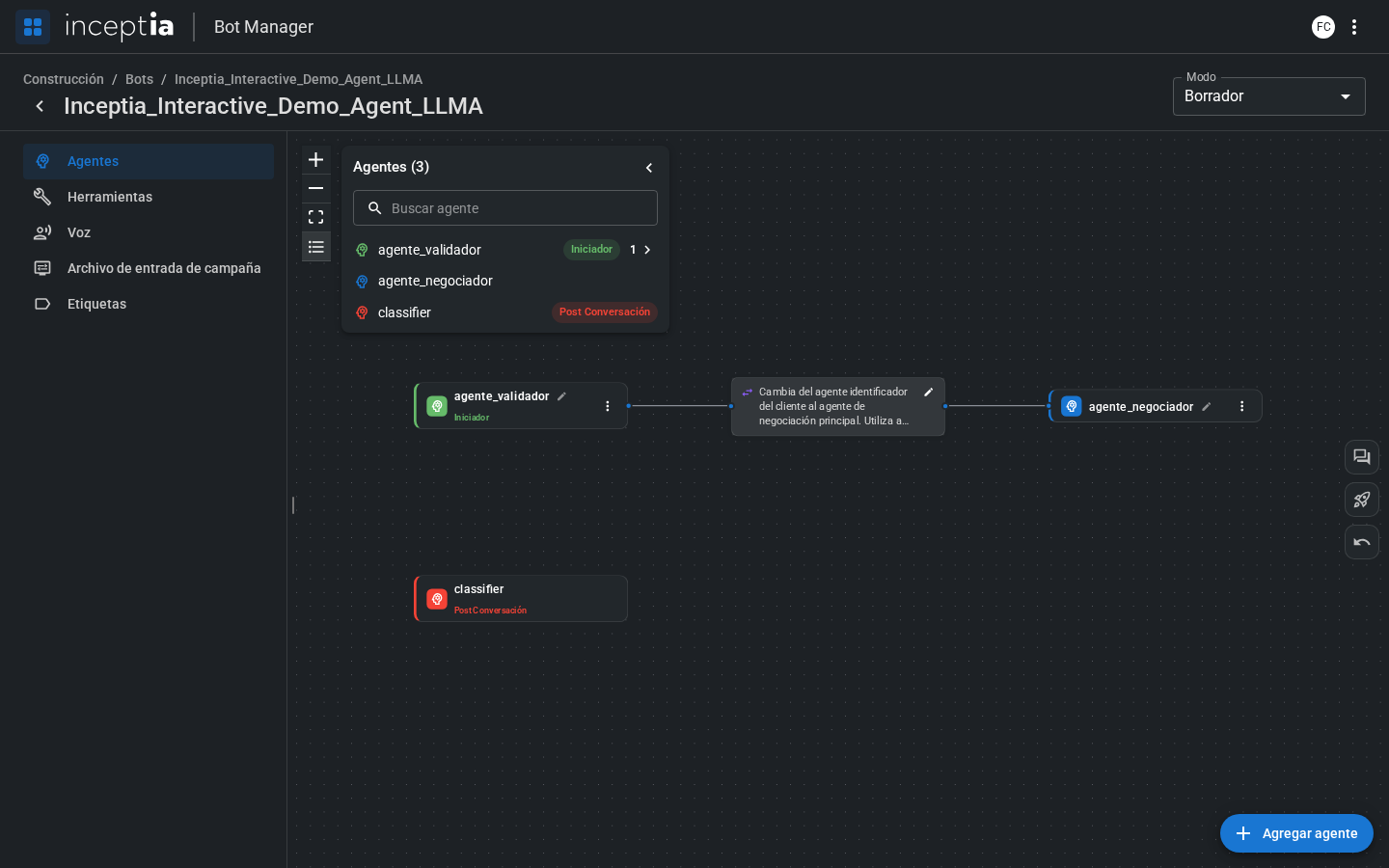Click the Post Conversación badge
1389x868 pixels.
(x=605, y=312)
